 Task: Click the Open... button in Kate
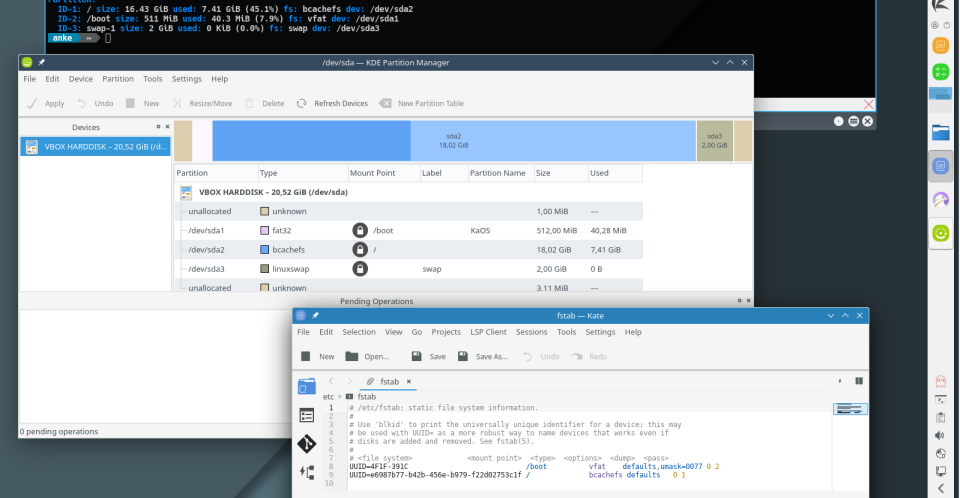pyautogui.click(x=367, y=356)
